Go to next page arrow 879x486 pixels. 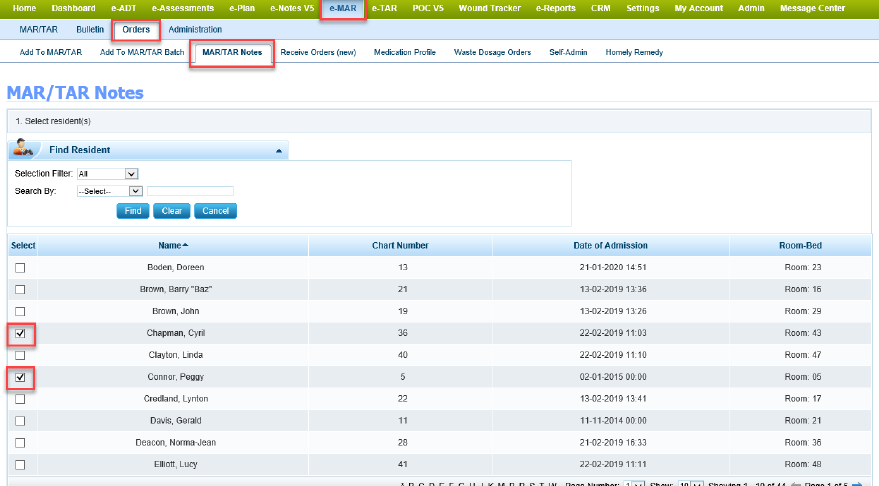856,484
